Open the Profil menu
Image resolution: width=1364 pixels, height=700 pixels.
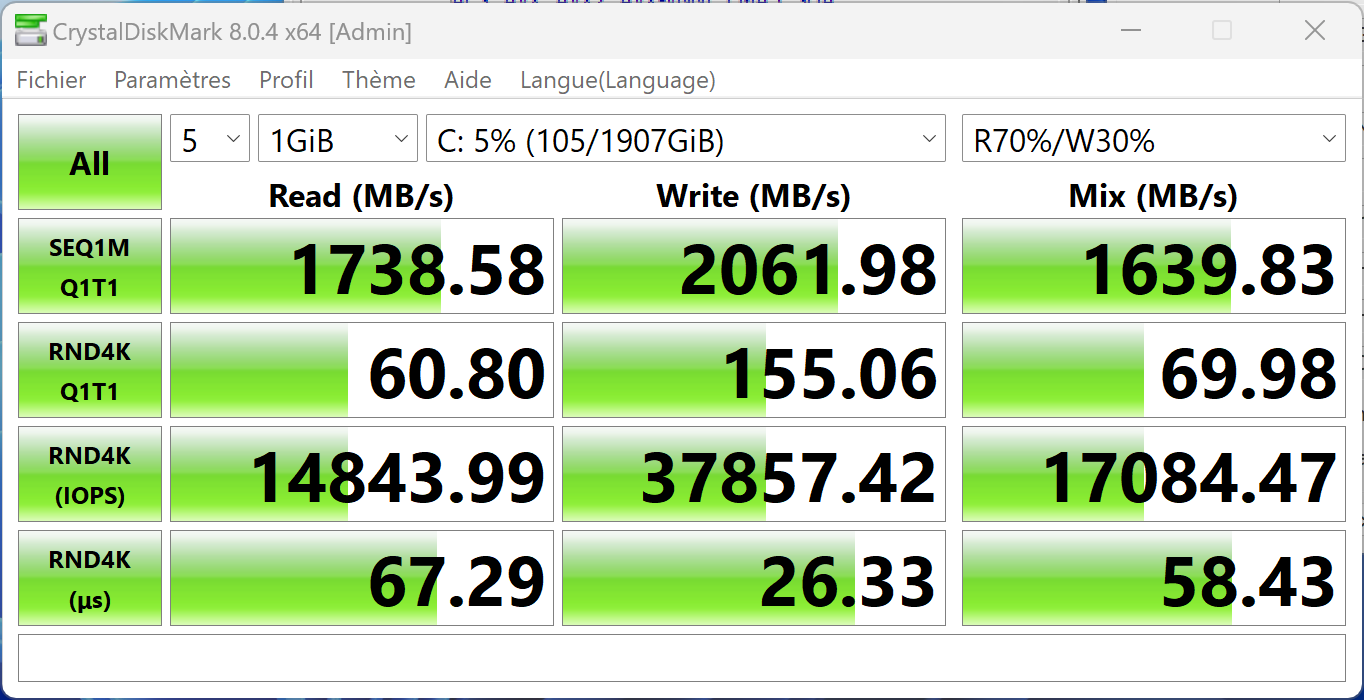tap(286, 80)
